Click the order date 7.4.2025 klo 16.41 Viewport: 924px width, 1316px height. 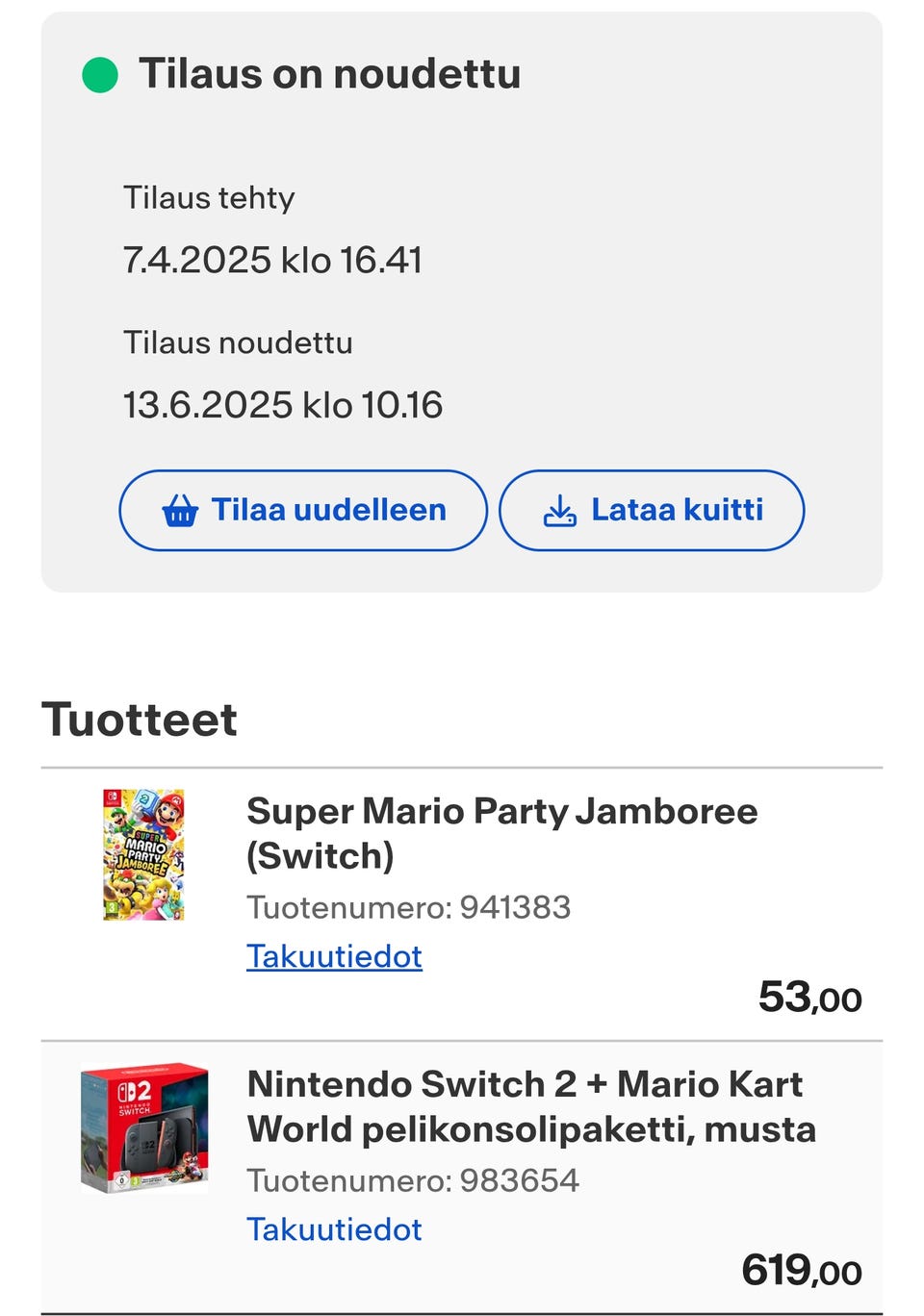272,261
